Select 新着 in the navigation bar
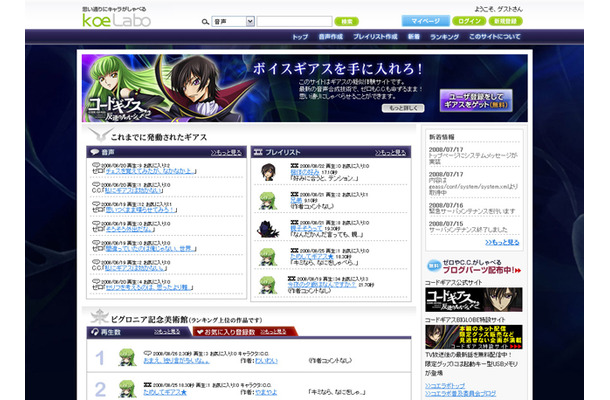Image resolution: width=610 pixels, height=400 pixels. point(414,37)
